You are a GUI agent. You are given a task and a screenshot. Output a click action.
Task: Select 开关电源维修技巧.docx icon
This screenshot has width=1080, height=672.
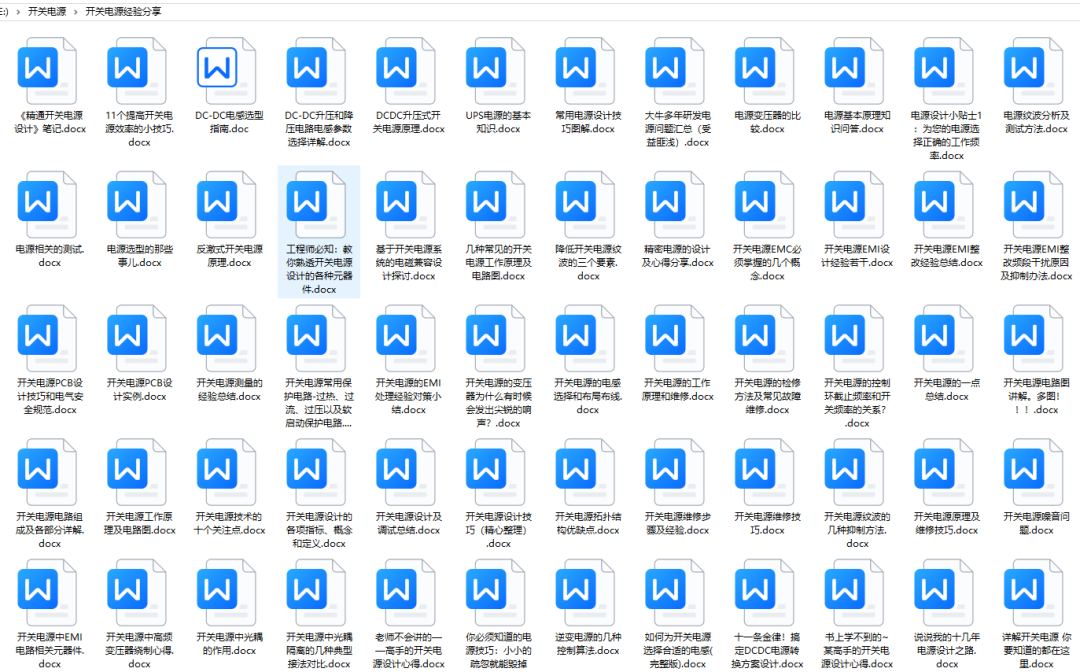(x=764, y=472)
